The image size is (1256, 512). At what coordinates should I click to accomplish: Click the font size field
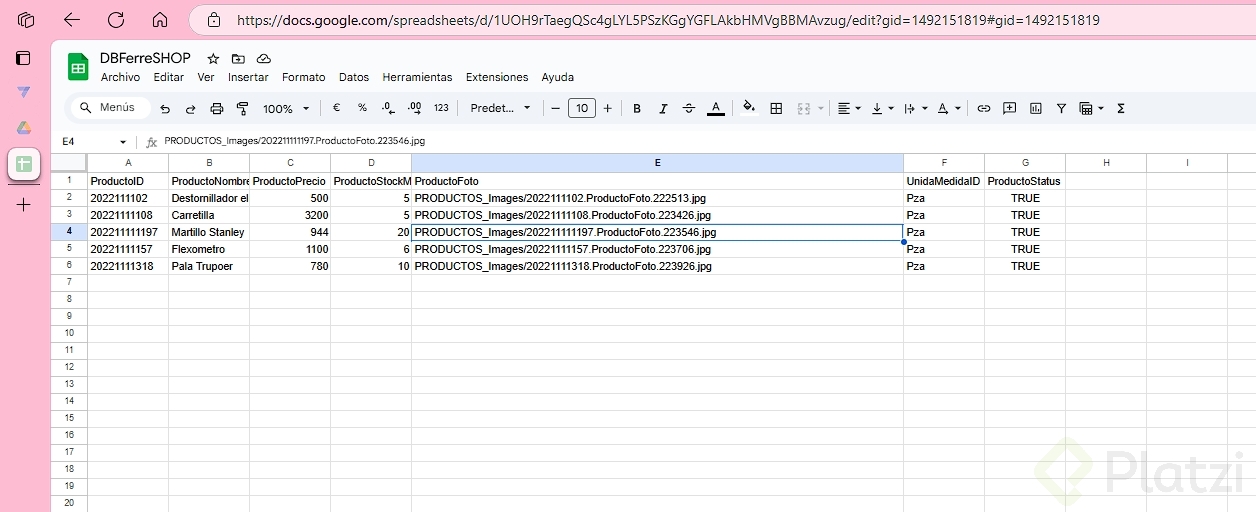click(581, 108)
